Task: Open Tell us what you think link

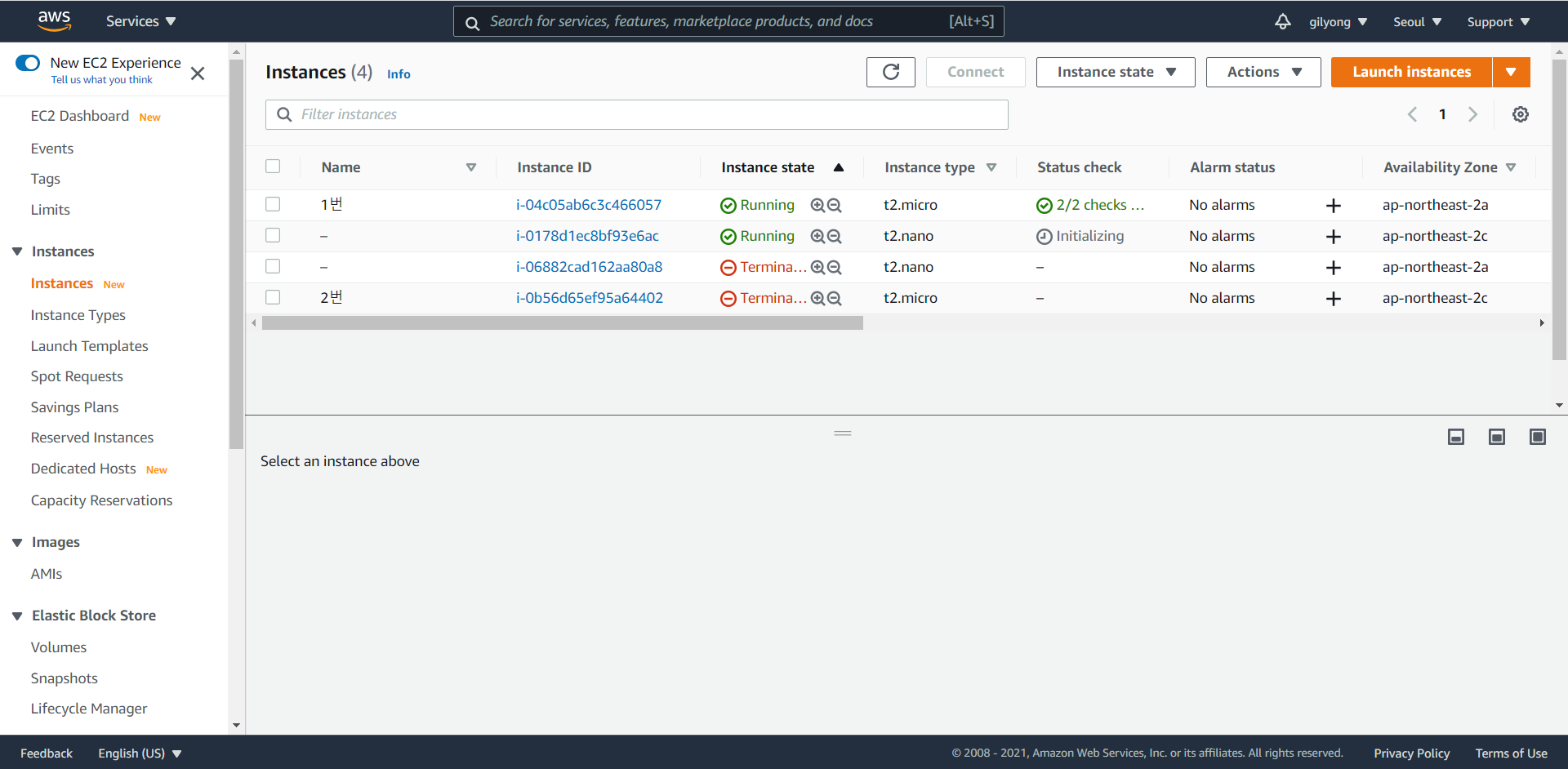Action: point(102,80)
